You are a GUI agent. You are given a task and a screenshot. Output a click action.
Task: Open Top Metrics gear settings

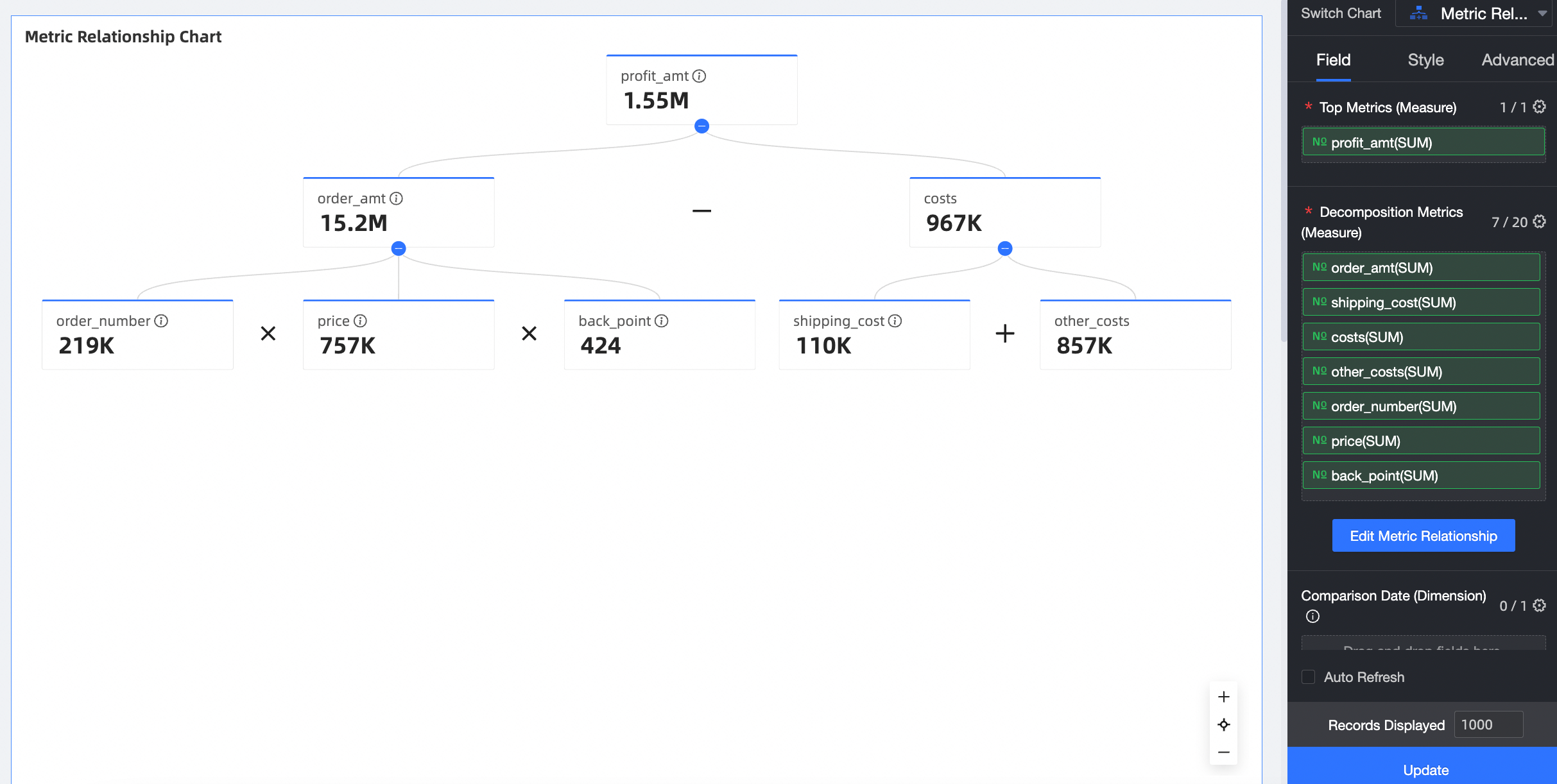(x=1540, y=107)
